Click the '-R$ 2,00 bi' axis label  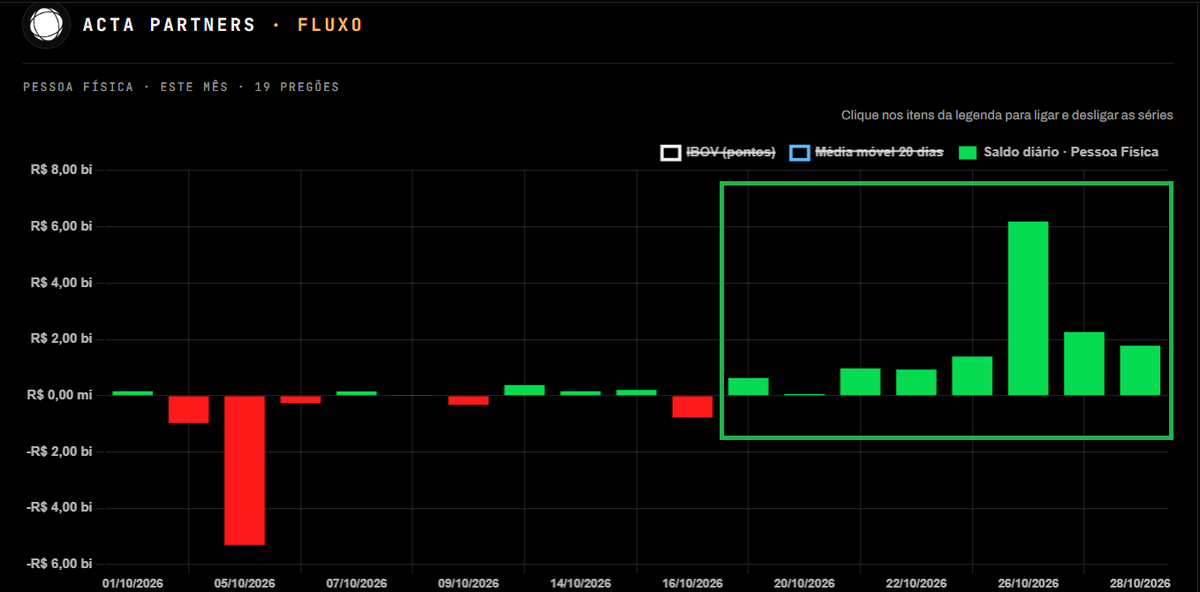58,451
